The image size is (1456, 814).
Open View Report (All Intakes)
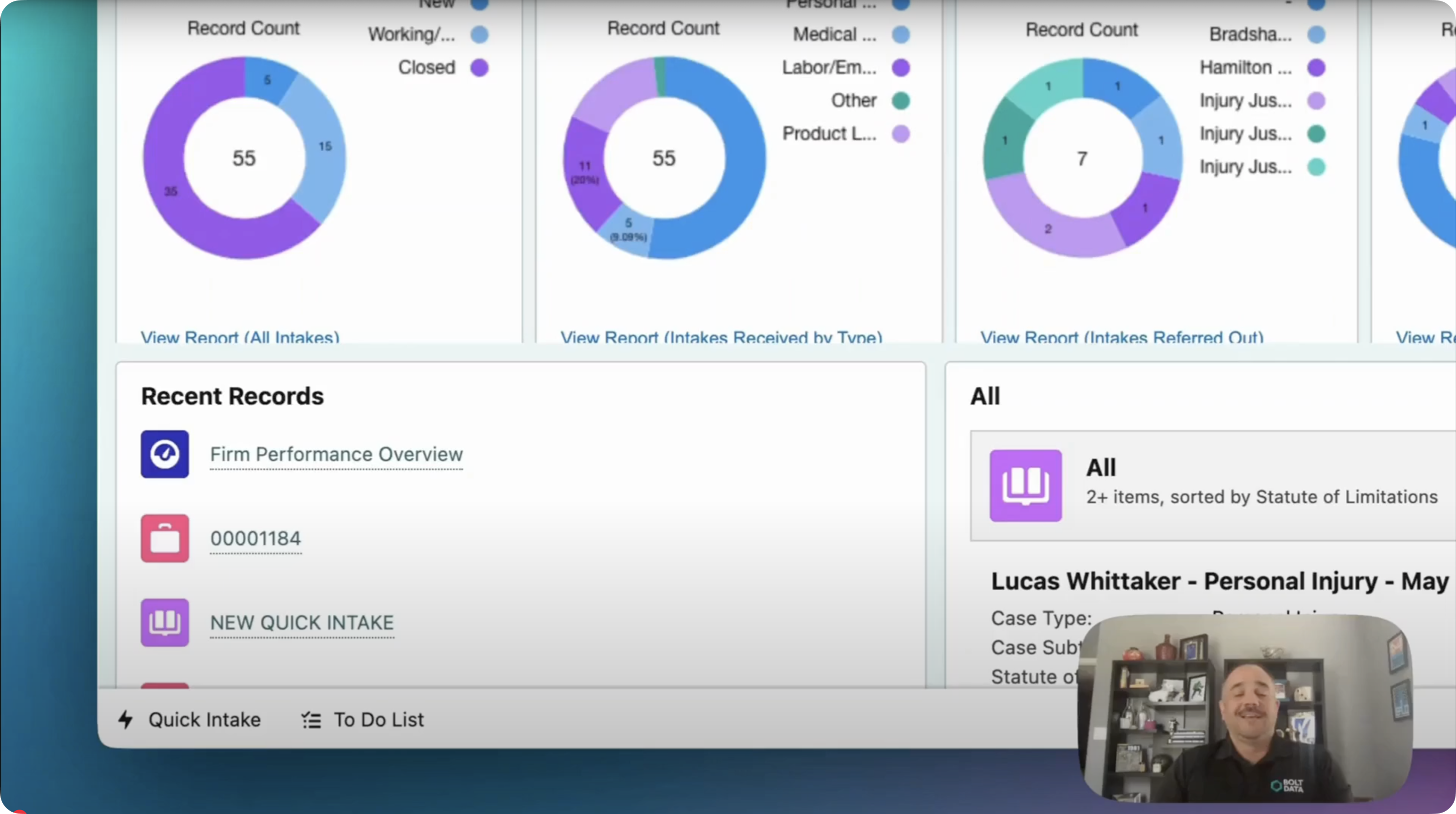(x=240, y=337)
